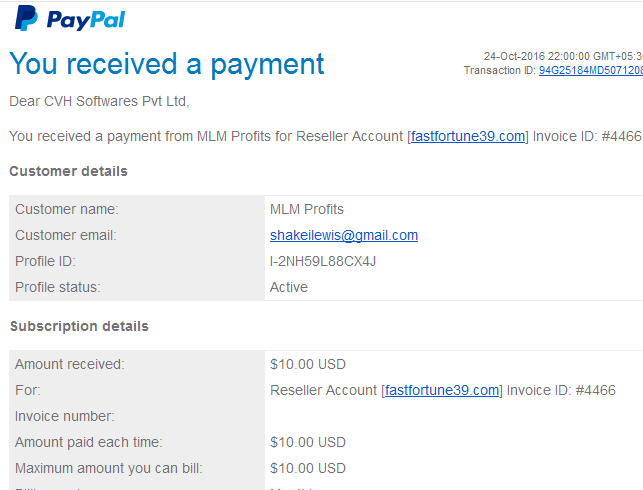Screen dimensions: 643x490
Task: Open fastfortune39.com link in For row
Action: (442, 390)
